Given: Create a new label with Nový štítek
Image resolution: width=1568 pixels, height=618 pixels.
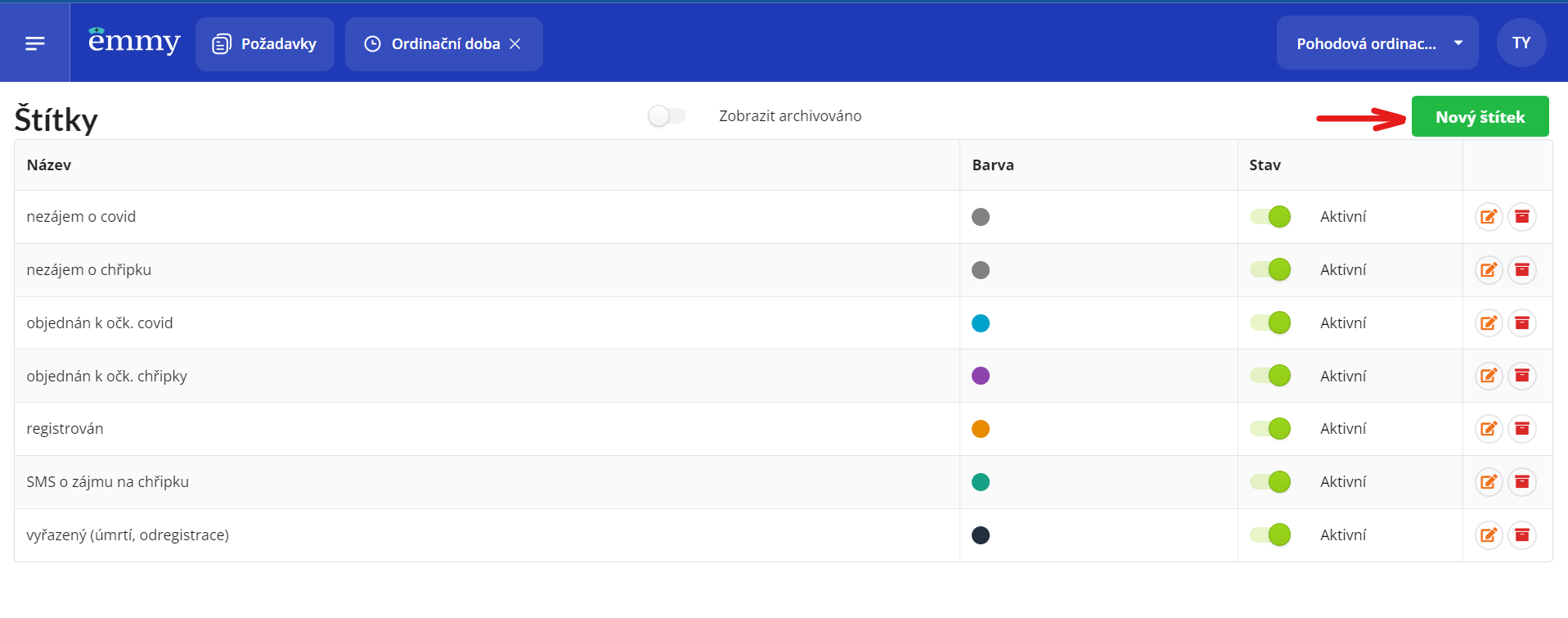Looking at the screenshot, I should pos(1480,117).
